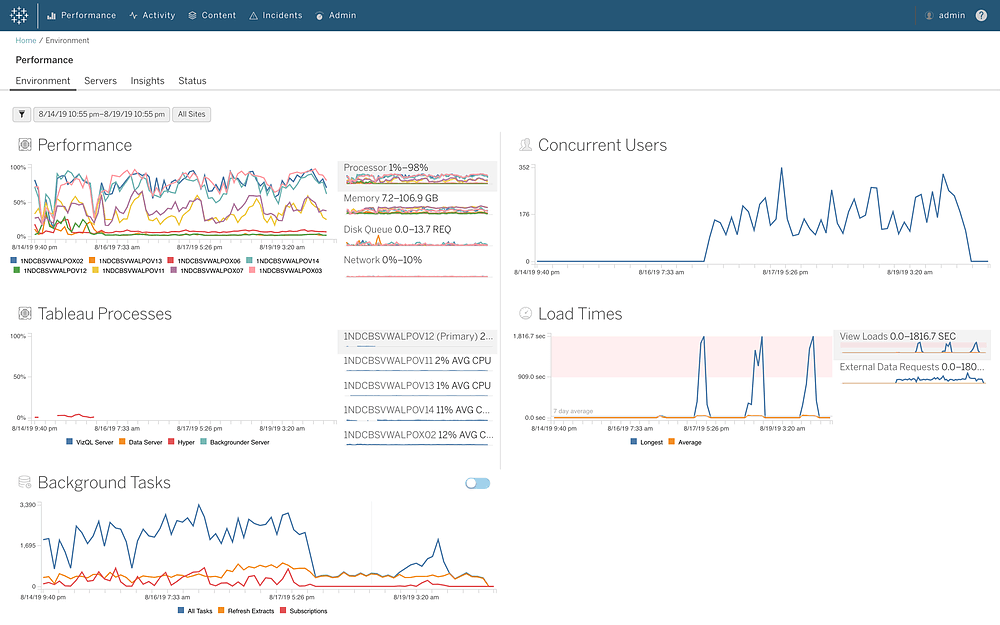Open the Admin menu with gear icon
Screen dimensions: 1000x625
click(x=336, y=15)
